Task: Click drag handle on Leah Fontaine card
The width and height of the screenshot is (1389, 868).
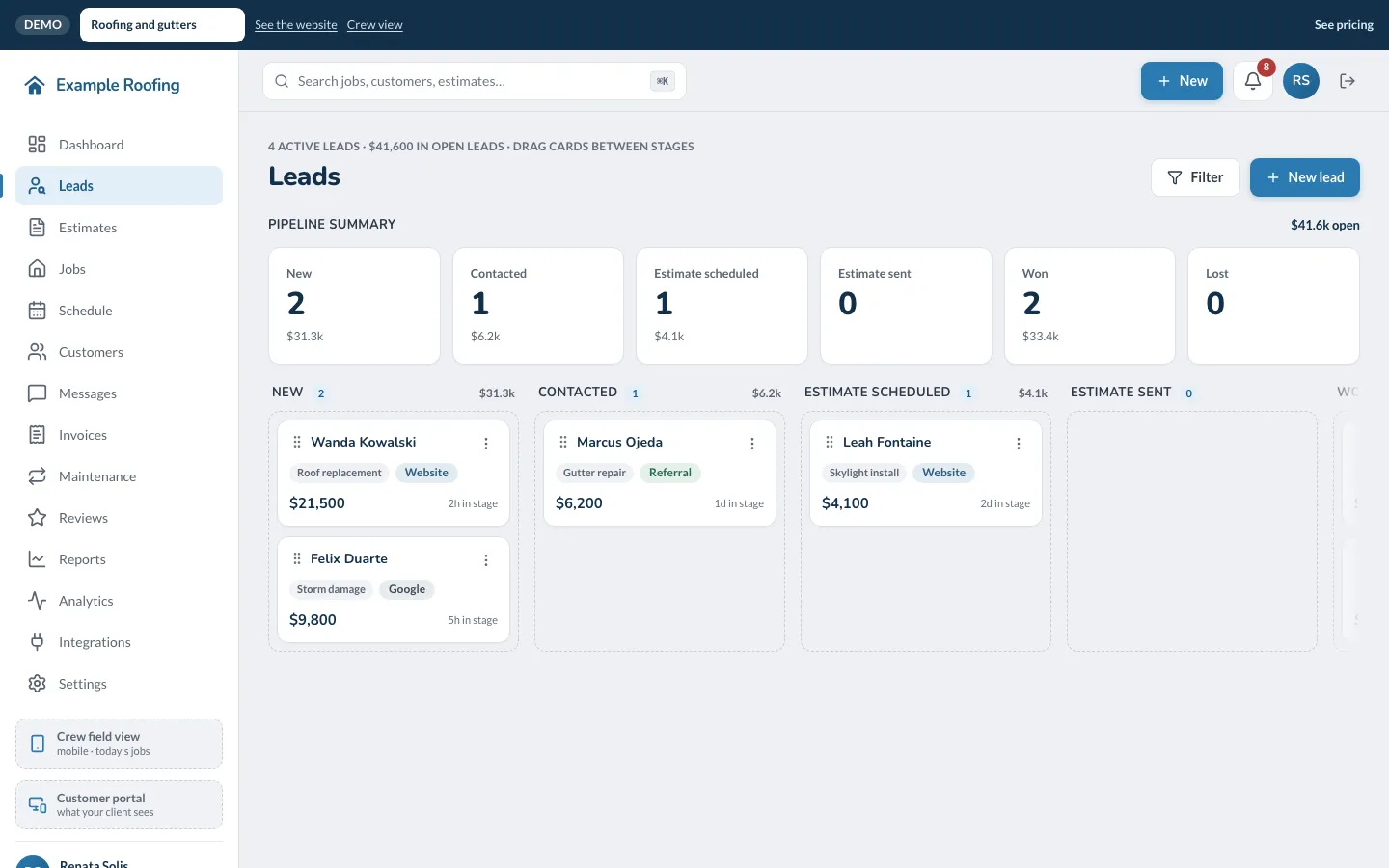Action: (830, 442)
